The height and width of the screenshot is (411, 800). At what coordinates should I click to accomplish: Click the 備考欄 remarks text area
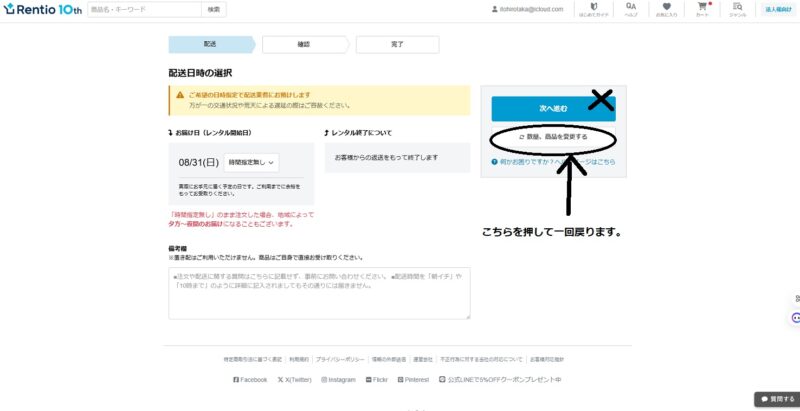(x=319, y=292)
